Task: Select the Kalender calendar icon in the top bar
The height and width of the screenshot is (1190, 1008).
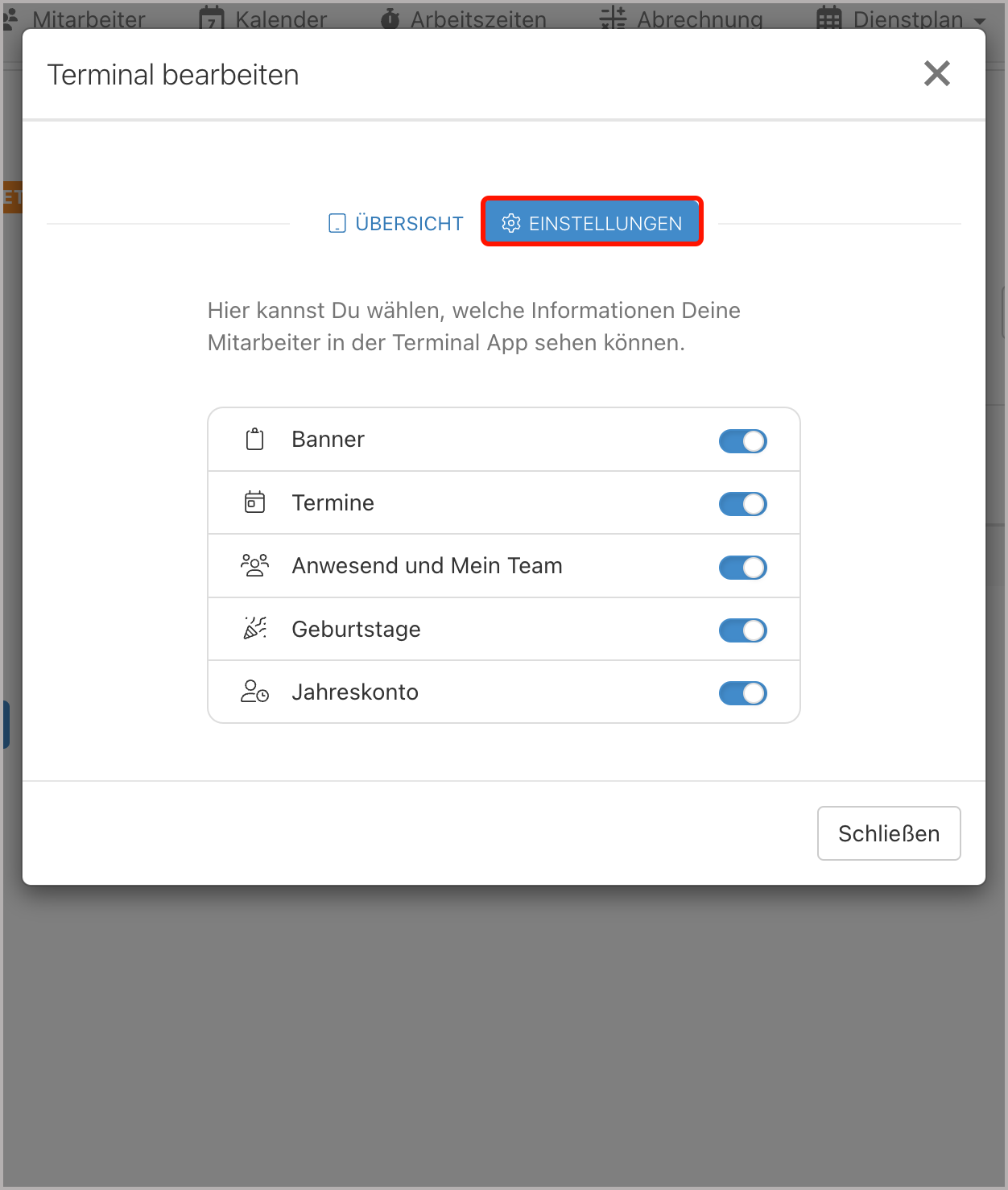Action: click(x=210, y=18)
